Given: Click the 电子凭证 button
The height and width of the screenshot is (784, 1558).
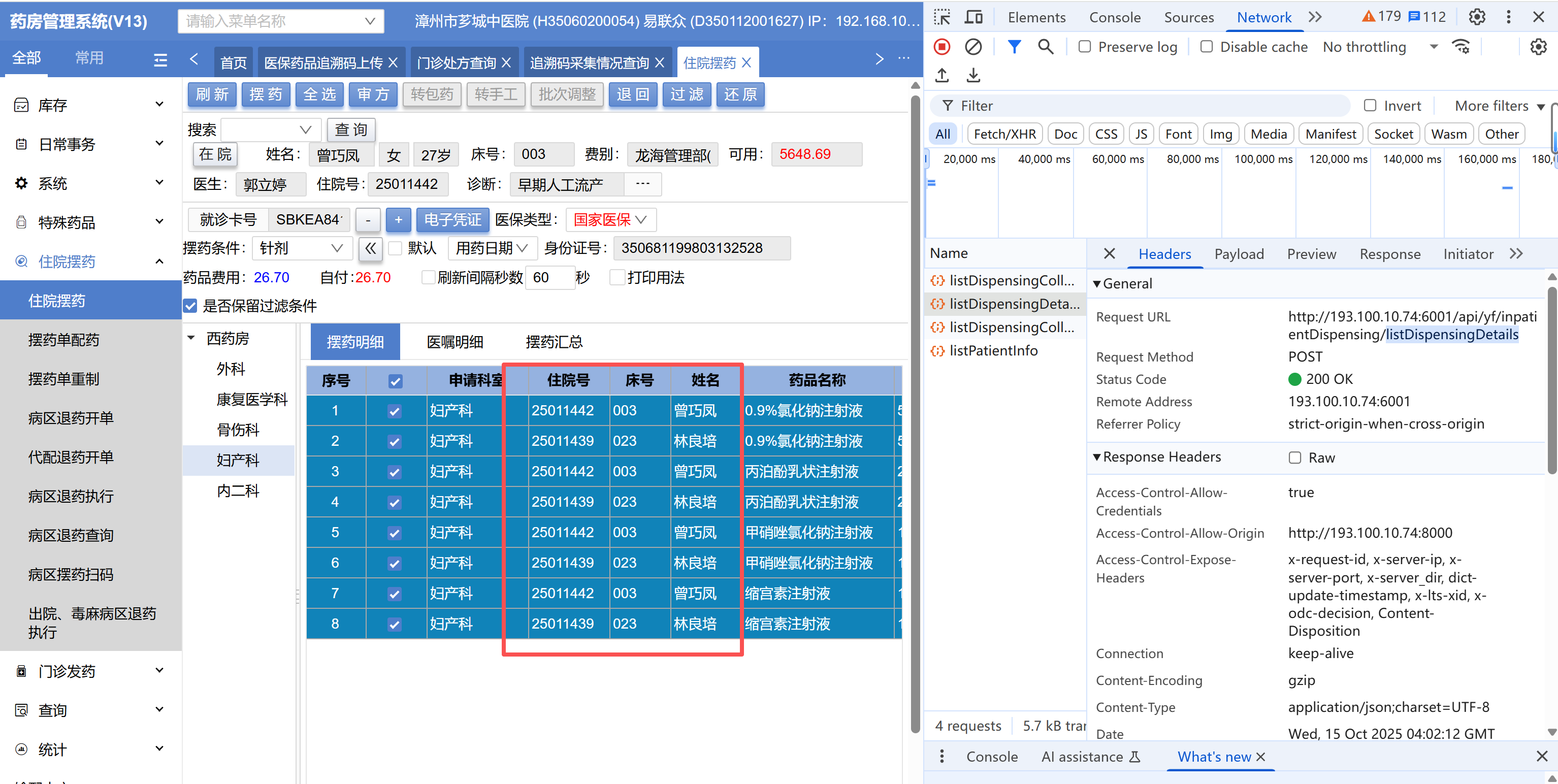Looking at the screenshot, I should click(452, 219).
